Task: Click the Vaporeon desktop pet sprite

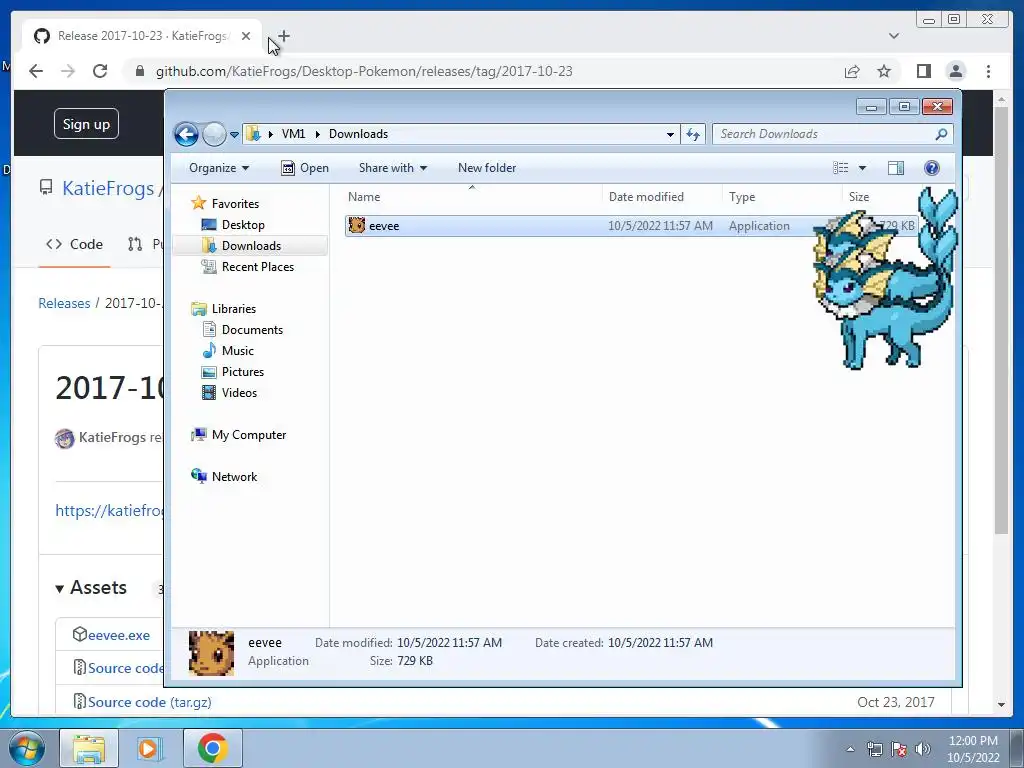Action: click(885, 281)
